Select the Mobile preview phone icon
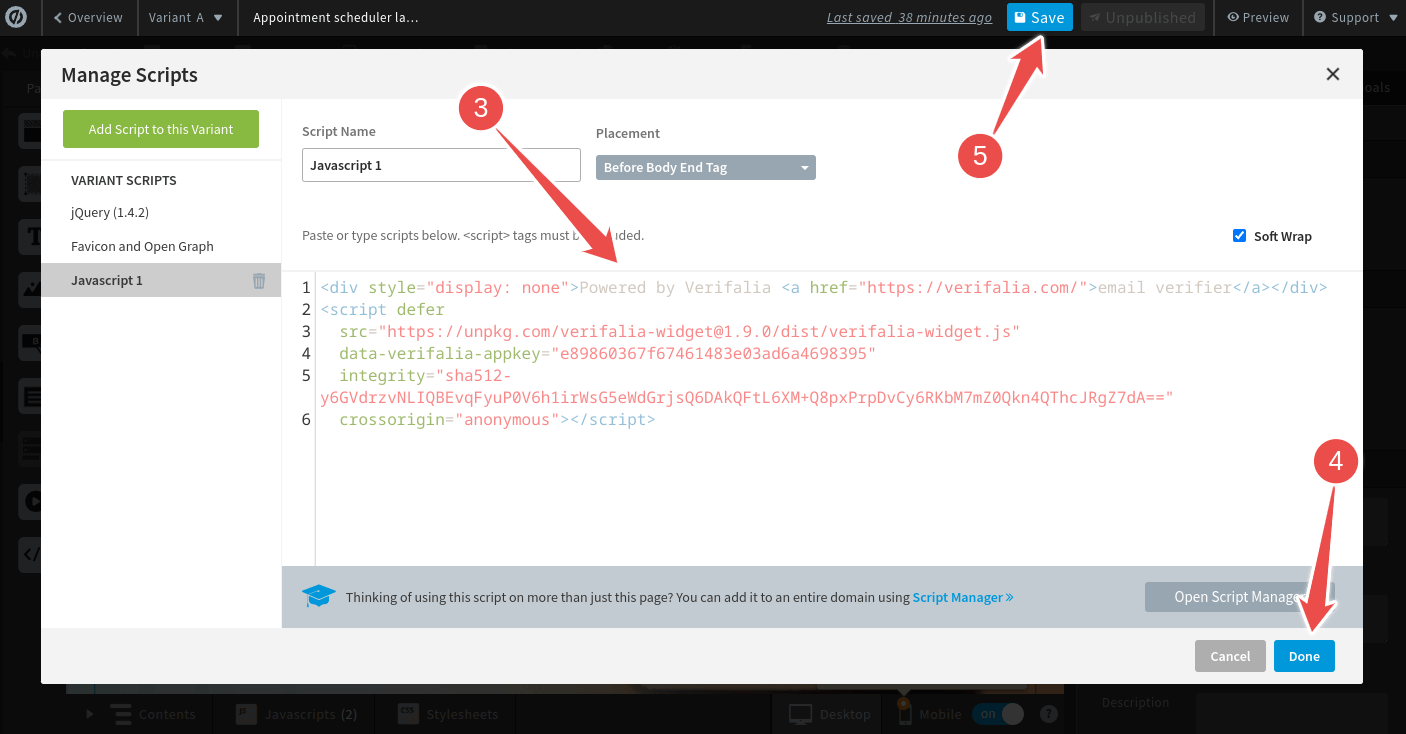This screenshot has width=1406, height=734. [x=906, y=713]
